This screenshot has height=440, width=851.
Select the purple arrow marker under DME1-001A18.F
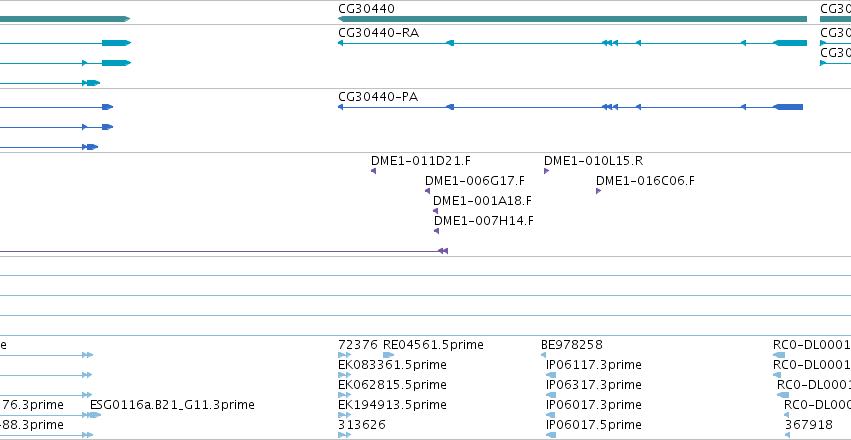point(435,211)
